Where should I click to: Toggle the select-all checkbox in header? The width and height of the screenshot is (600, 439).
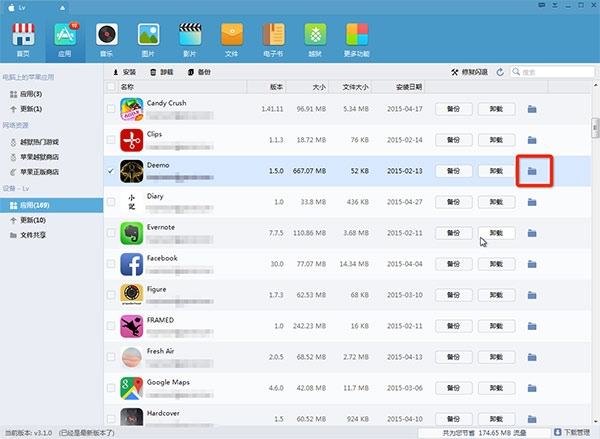tap(111, 86)
